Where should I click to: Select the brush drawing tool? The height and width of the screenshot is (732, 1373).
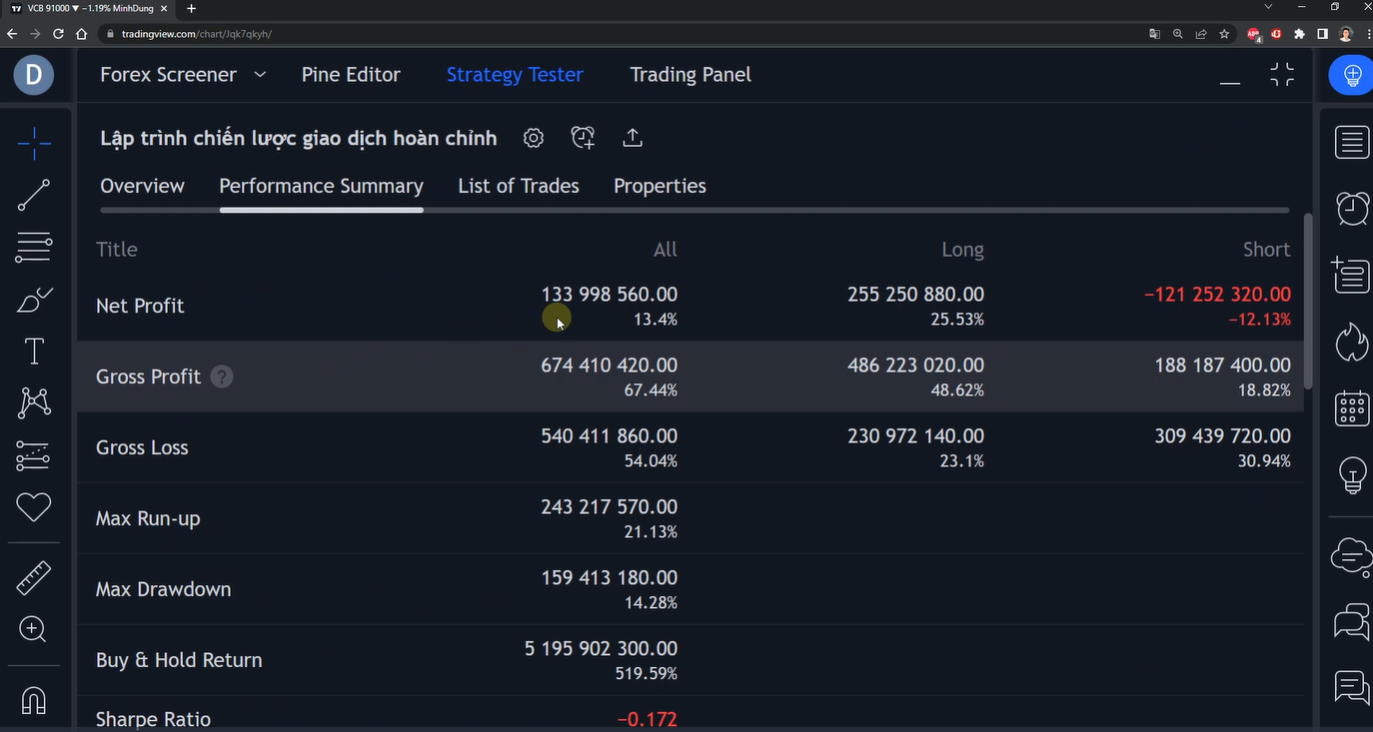pyautogui.click(x=33, y=299)
